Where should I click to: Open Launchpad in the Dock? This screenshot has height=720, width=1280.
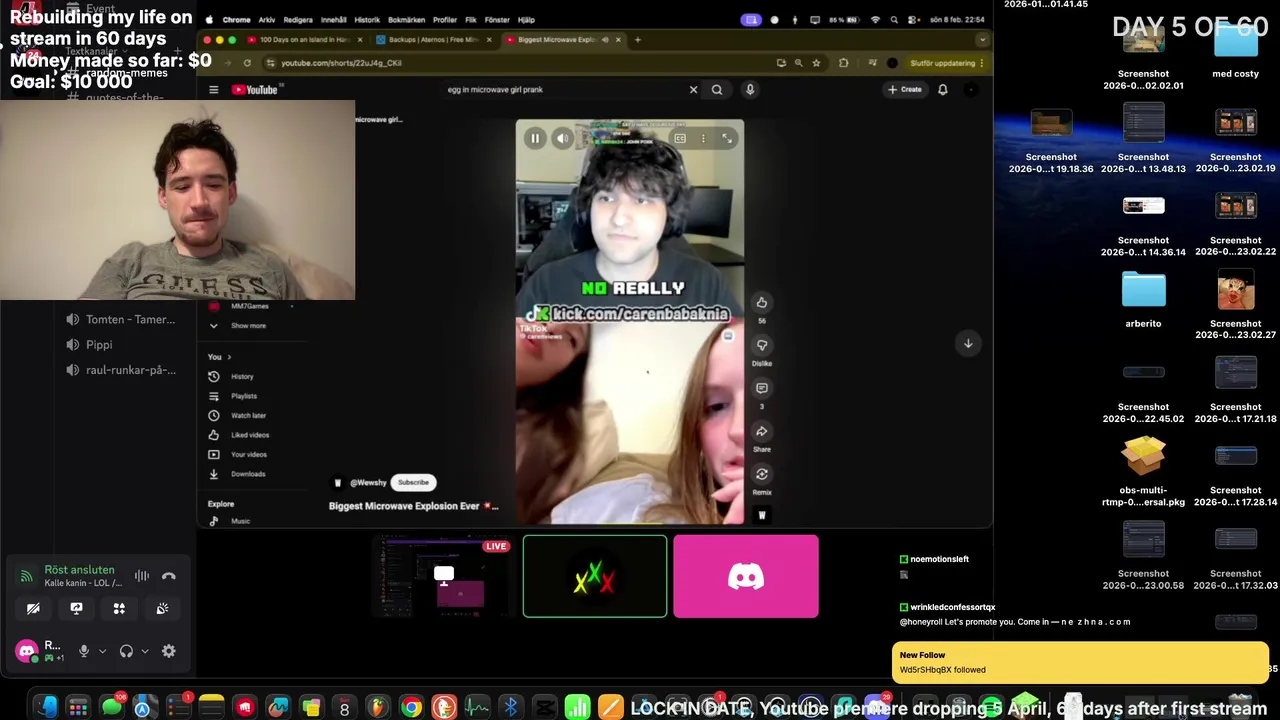[78, 708]
